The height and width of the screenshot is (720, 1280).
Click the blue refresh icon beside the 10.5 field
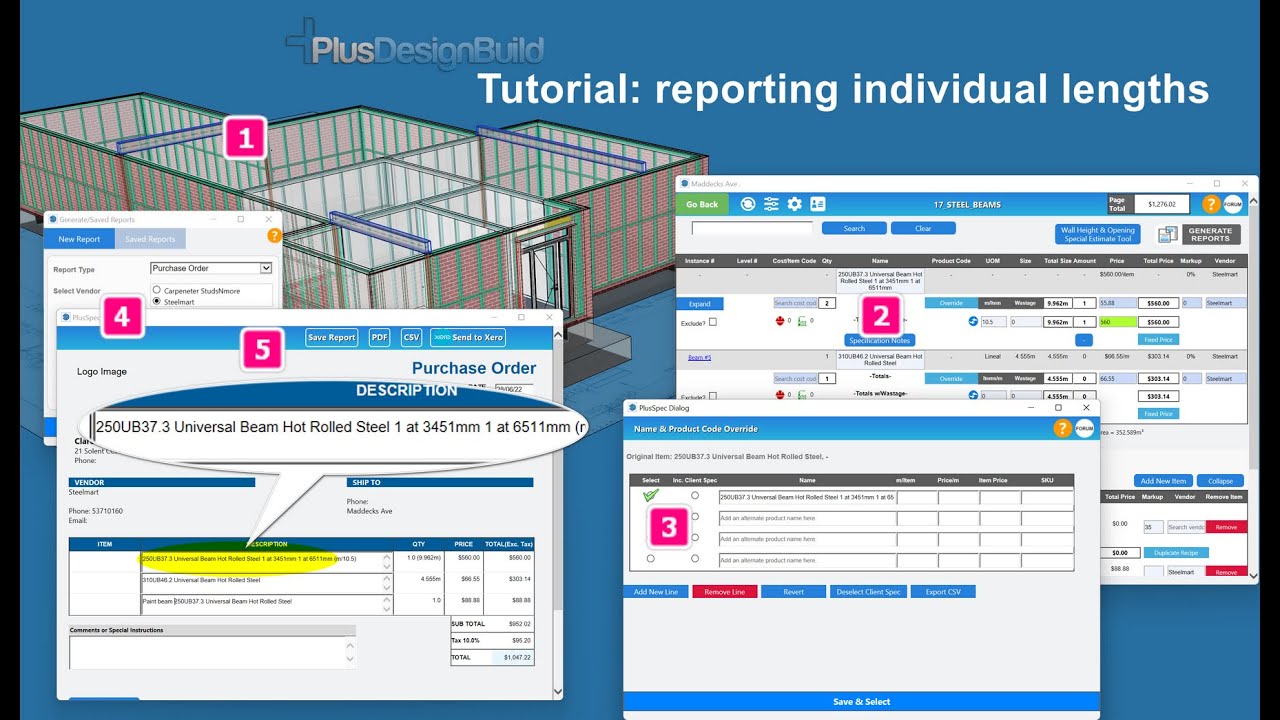(x=972, y=321)
